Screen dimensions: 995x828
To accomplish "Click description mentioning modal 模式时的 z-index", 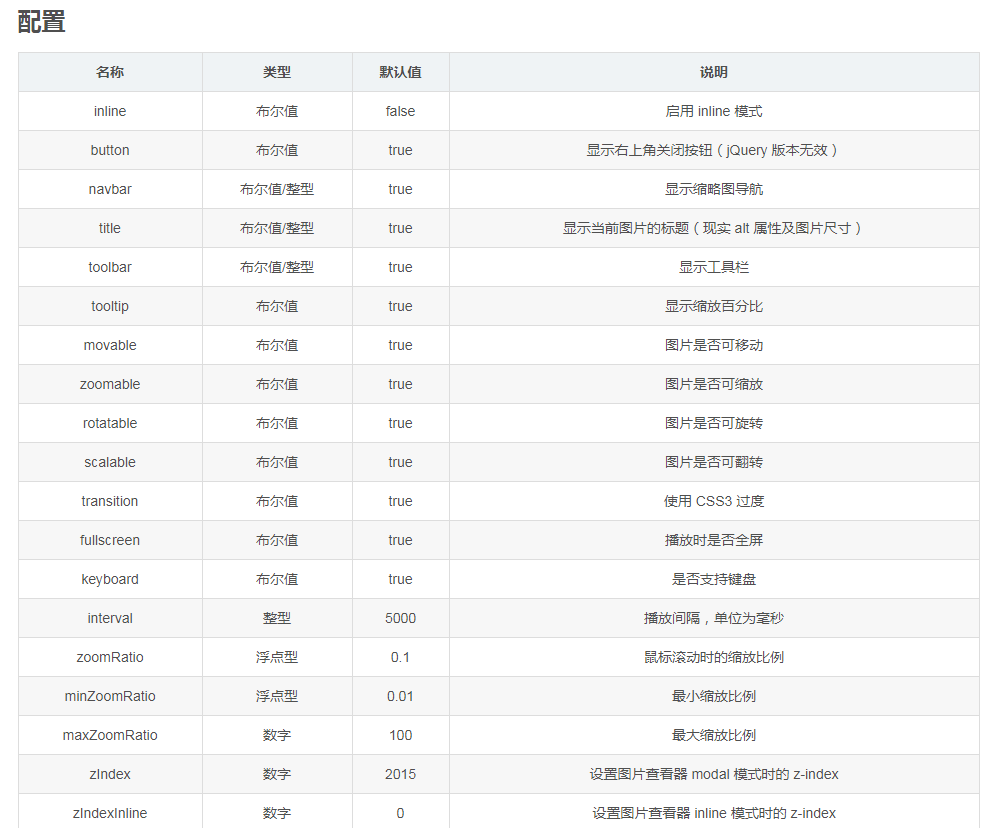I will click(x=714, y=775).
